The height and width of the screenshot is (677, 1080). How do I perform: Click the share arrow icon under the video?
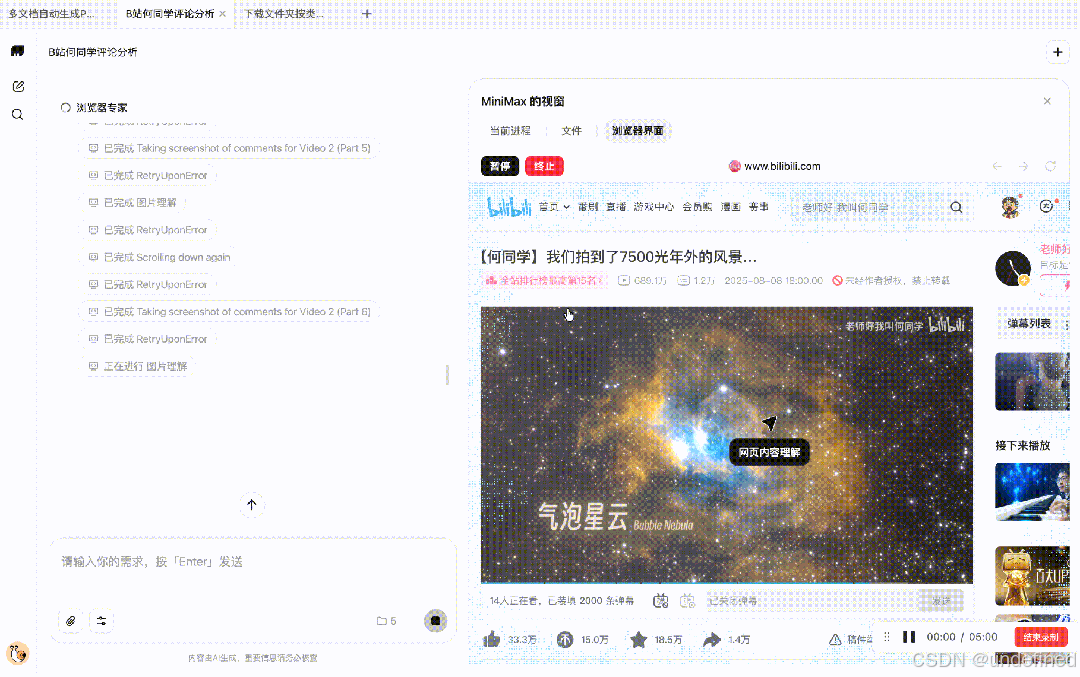[x=712, y=637]
